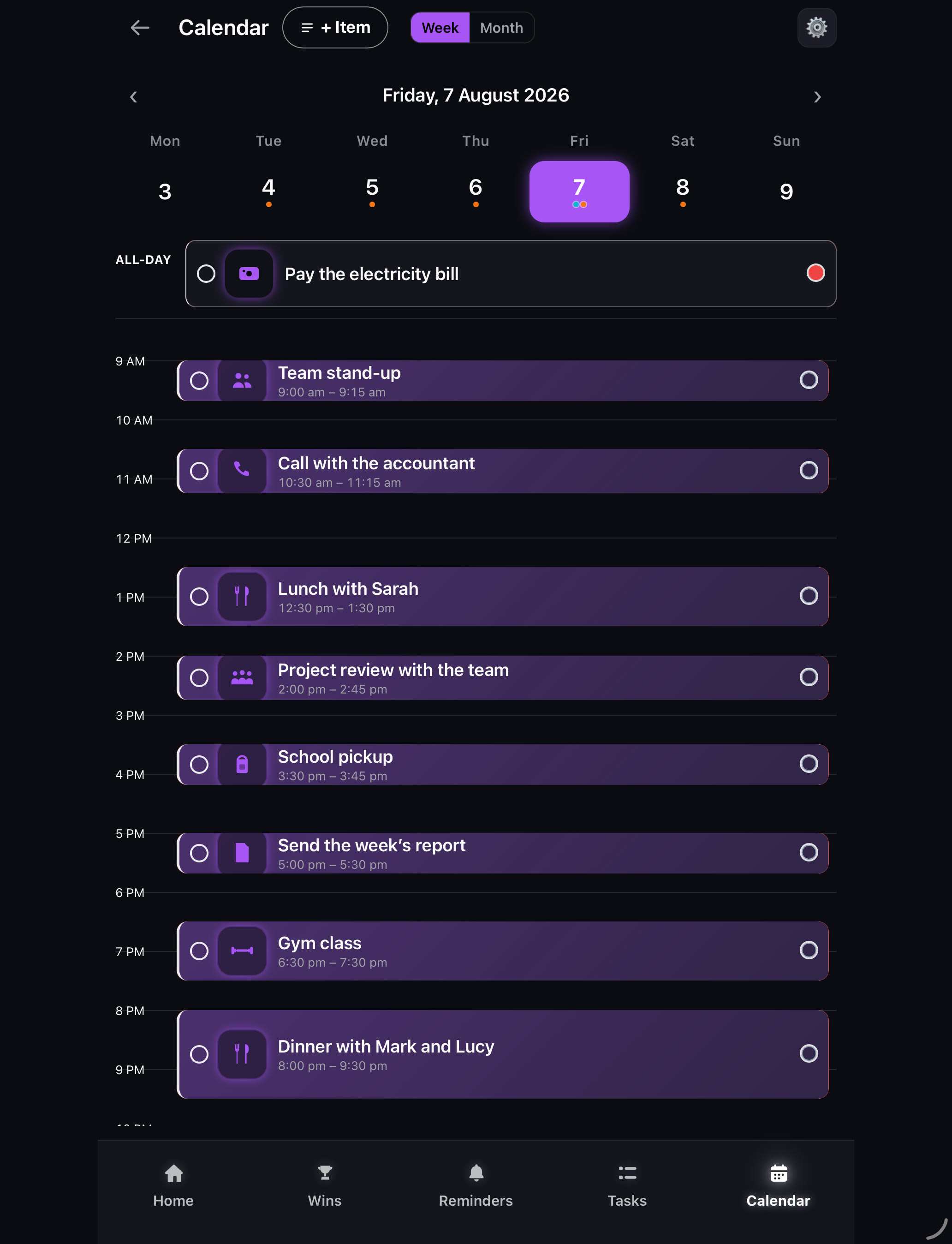Click the backpack icon on School pickup
The width and height of the screenshot is (952, 1244).
point(242,764)
